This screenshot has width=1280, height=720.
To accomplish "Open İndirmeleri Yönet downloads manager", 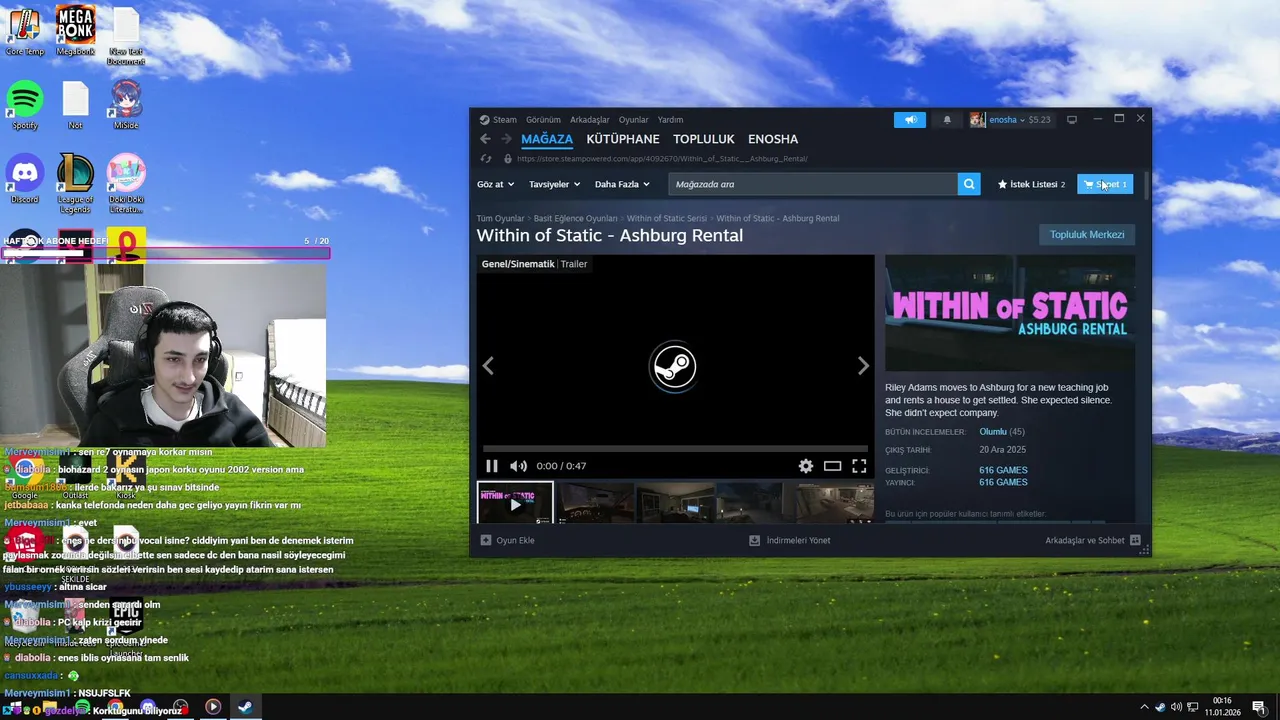I will [790, 540].
